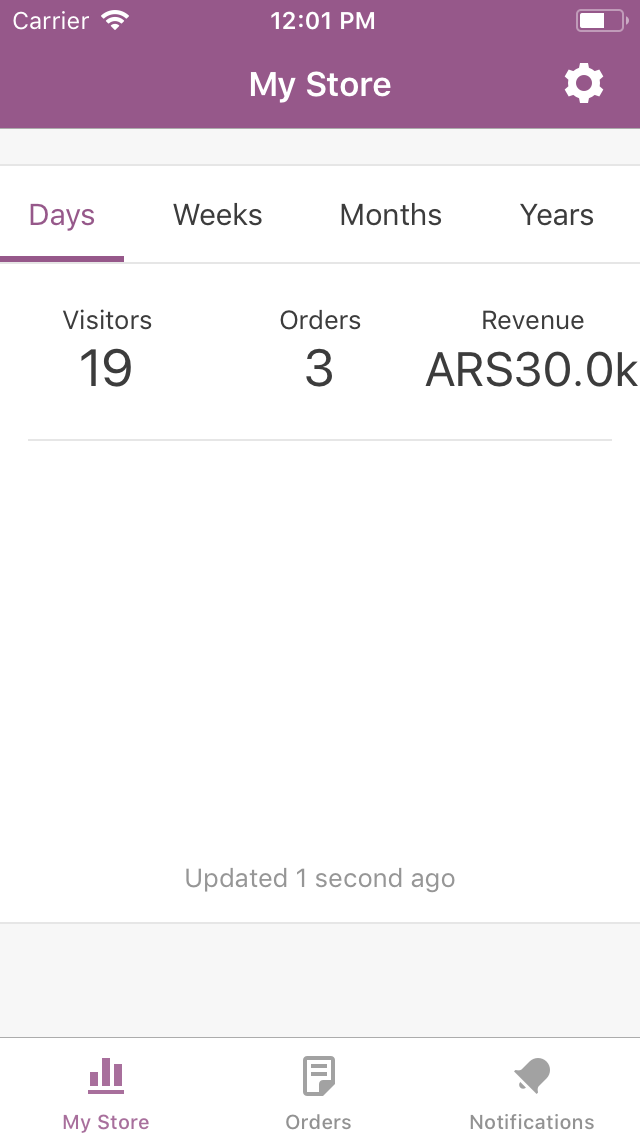The image size is (640, 1136).
Task: Tap the Orders document icon
Action: coord(318,1076)
